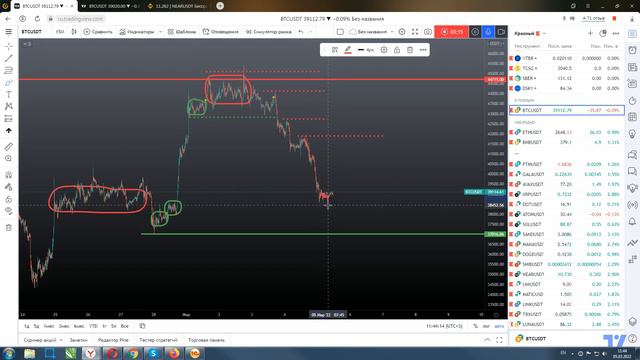Stop the red recording timer button
Image resolution: width=640 pixels, height=360 pixels.
[x=452, y=31]
